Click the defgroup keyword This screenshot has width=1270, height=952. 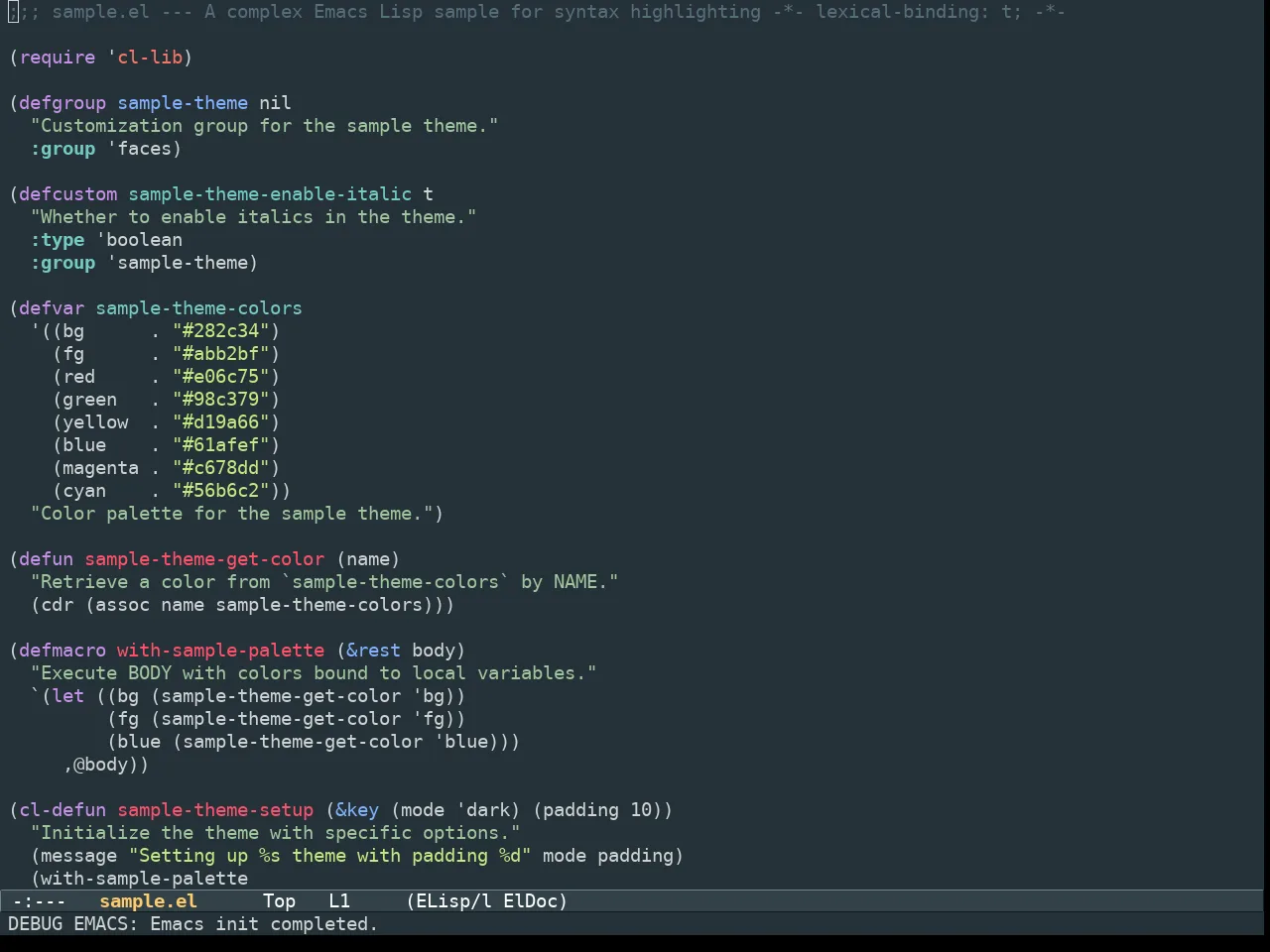point(63,103)
